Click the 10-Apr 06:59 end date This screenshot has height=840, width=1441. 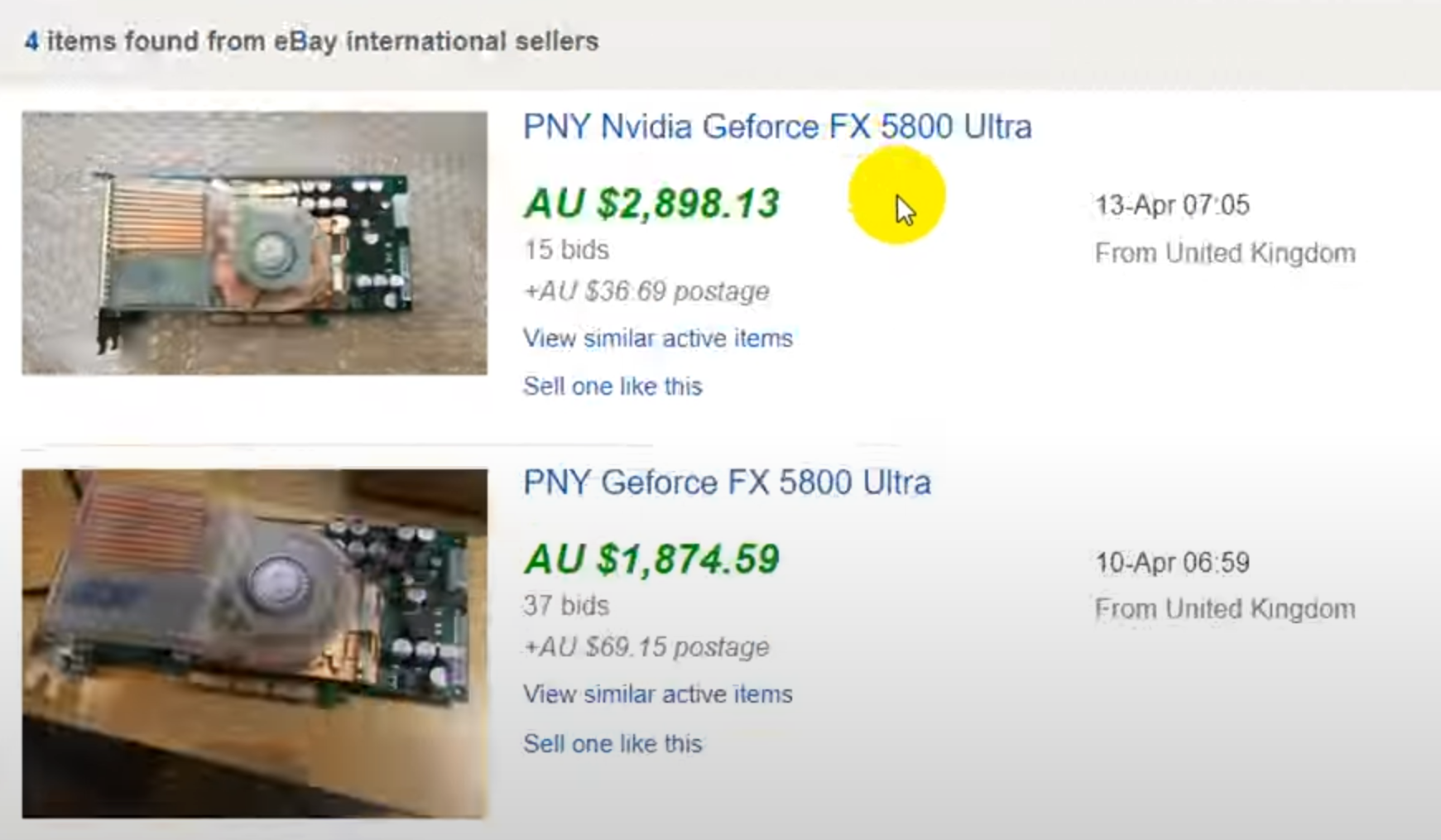[1172, 563]
